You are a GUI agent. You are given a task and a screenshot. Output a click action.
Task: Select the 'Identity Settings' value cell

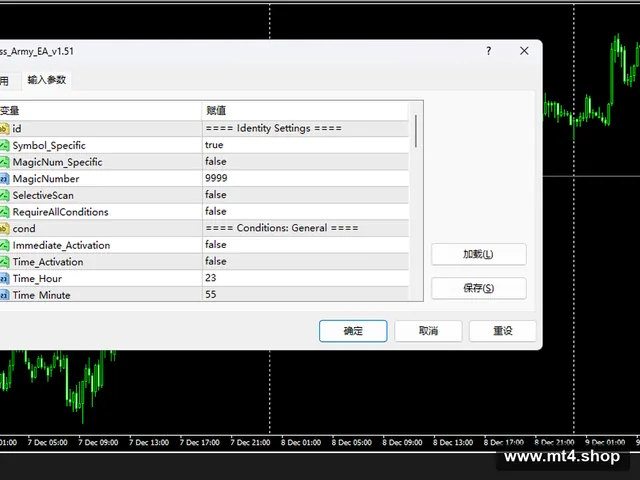click(305, 129)
